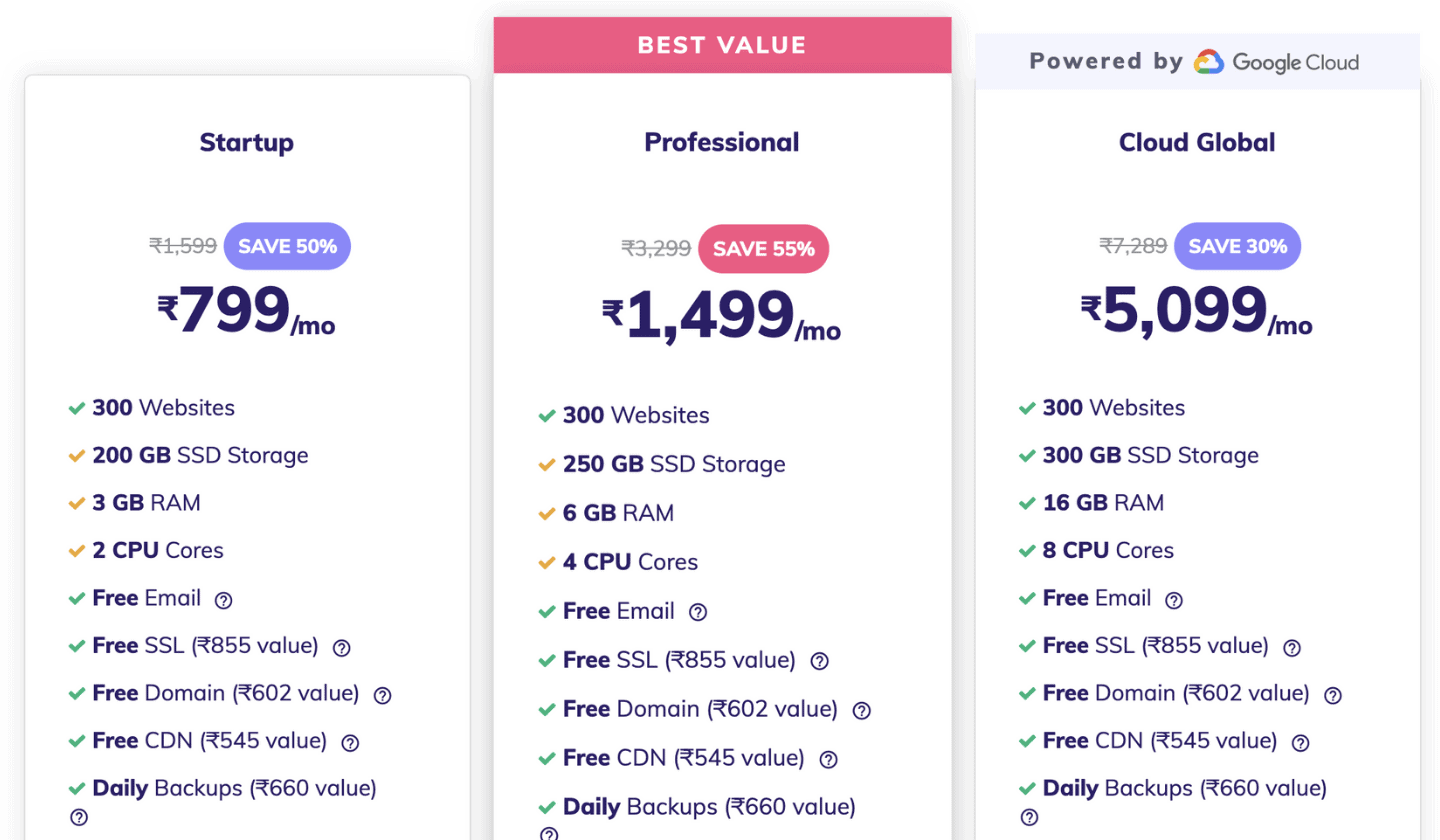The height and width of the screenshot is (840, 1440).
Task: Click the Free Email help icon in Startup plan
Action: pos(224,600)
